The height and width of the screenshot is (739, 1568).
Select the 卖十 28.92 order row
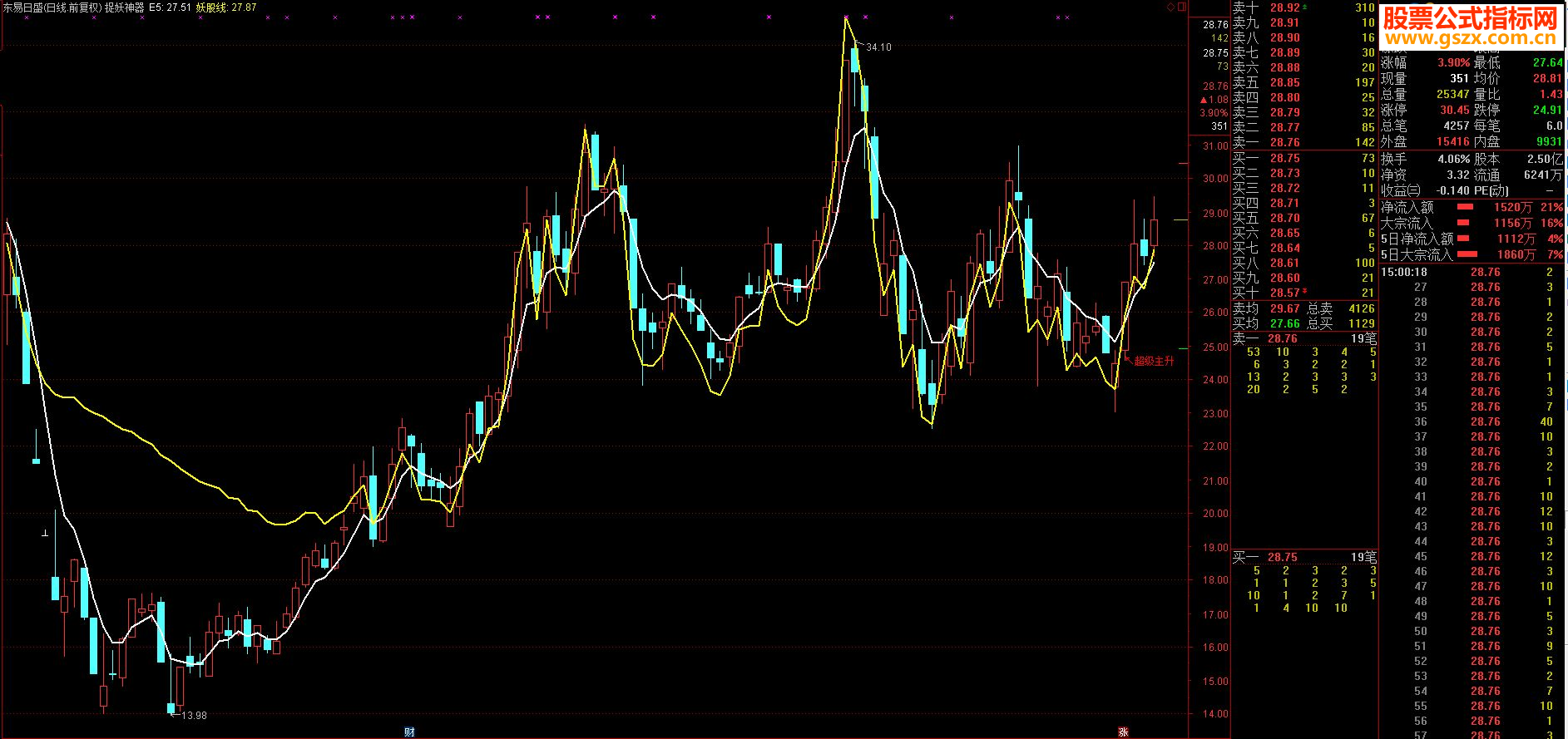click(x=1303, y=7)
